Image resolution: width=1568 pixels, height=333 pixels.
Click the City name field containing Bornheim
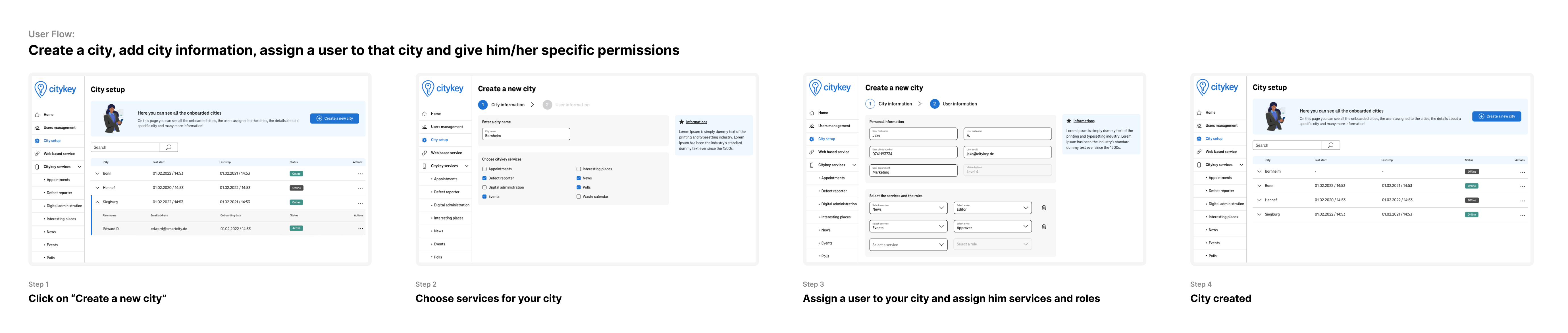[x=526, y=134]
